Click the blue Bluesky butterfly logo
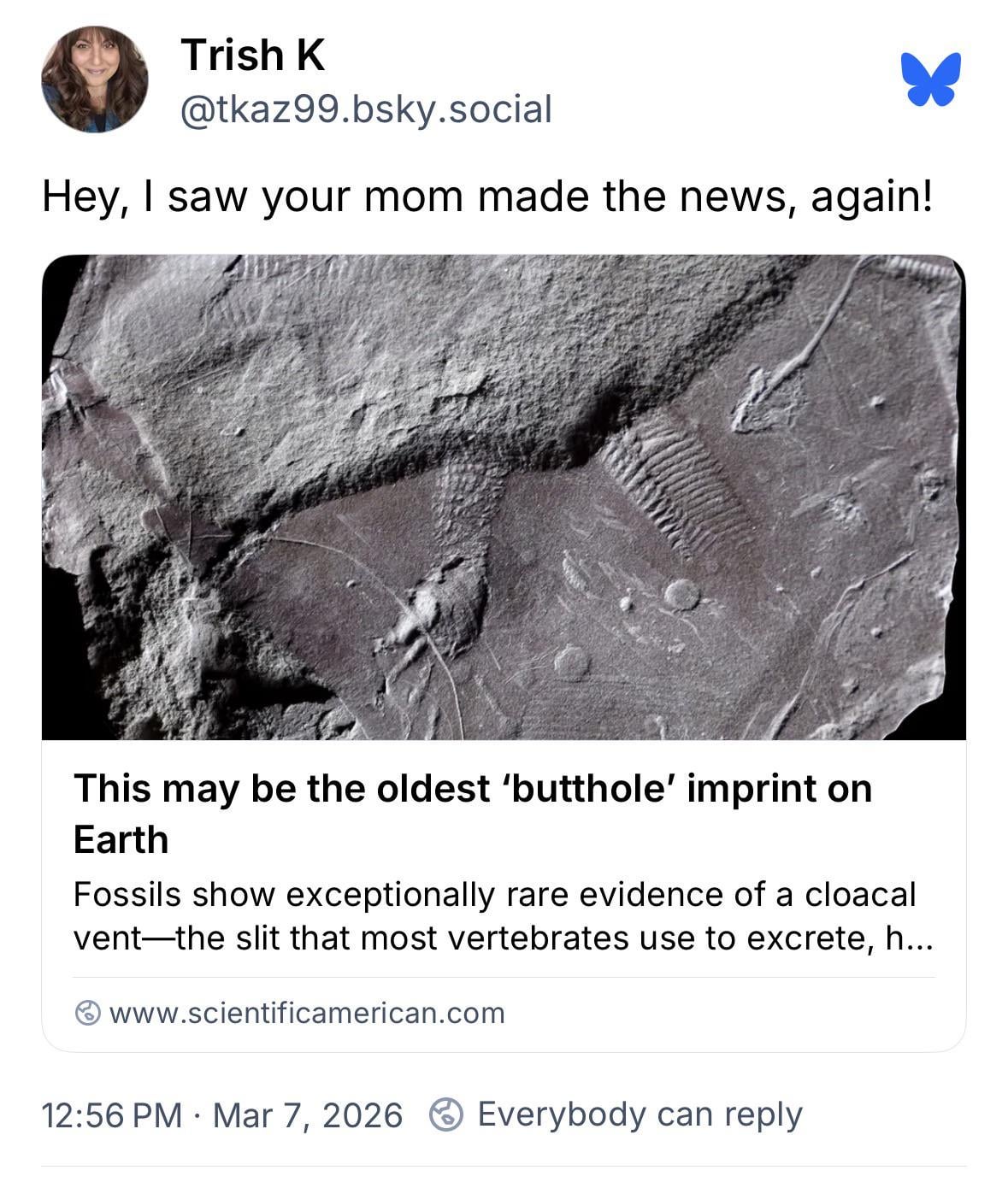This screenshot has width=1008, height=1182. pos(930,79)
